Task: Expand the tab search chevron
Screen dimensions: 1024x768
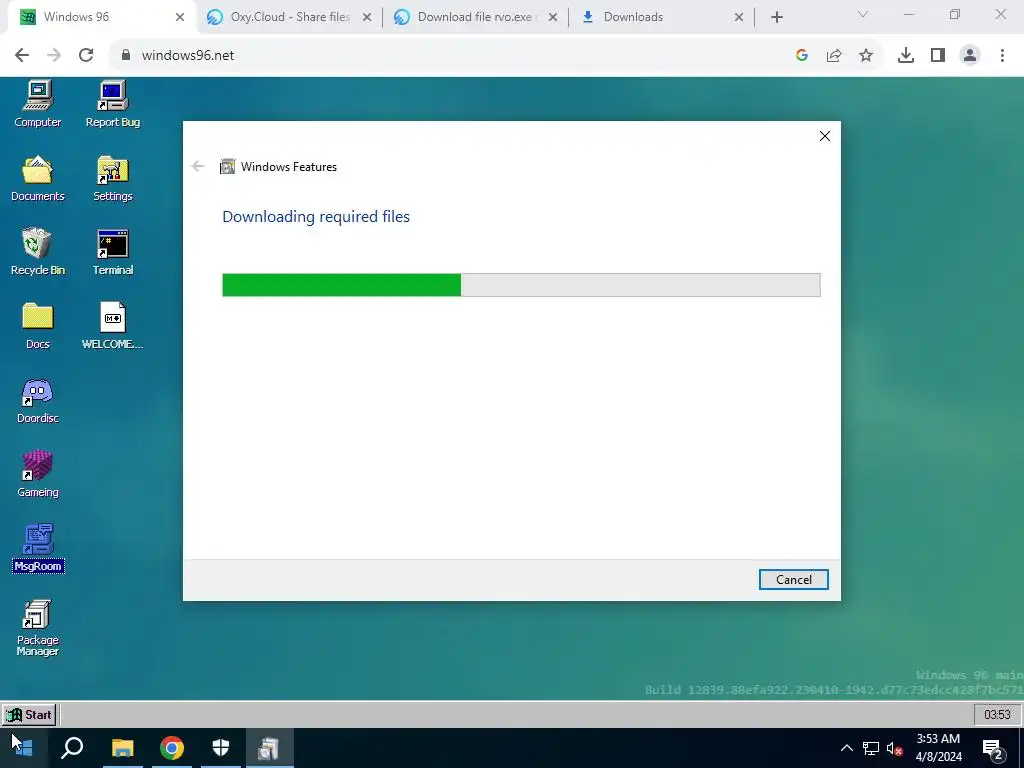Action: (x=863, y=14)
